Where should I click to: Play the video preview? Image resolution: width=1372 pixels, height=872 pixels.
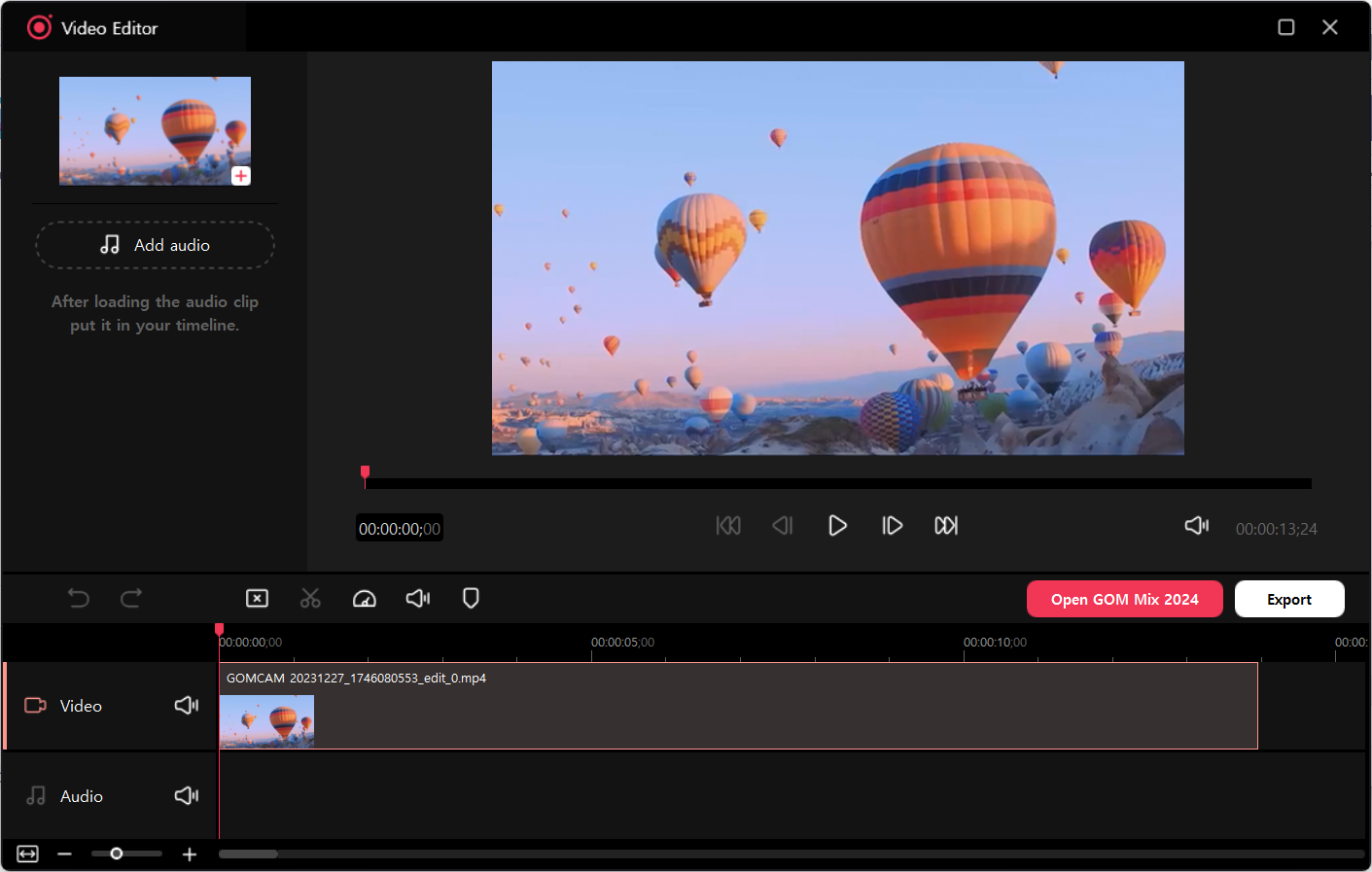pyautogui.click(x=837, y=526)
